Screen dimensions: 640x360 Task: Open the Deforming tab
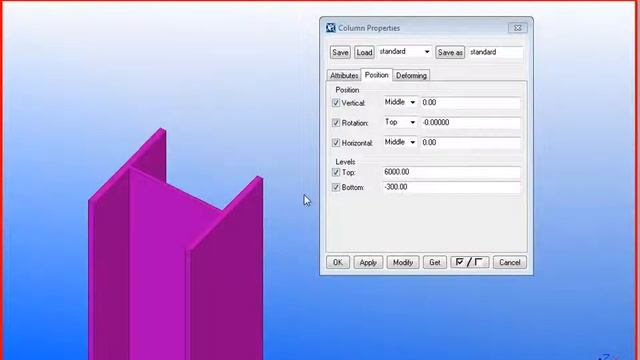click(x=411, y=76)
